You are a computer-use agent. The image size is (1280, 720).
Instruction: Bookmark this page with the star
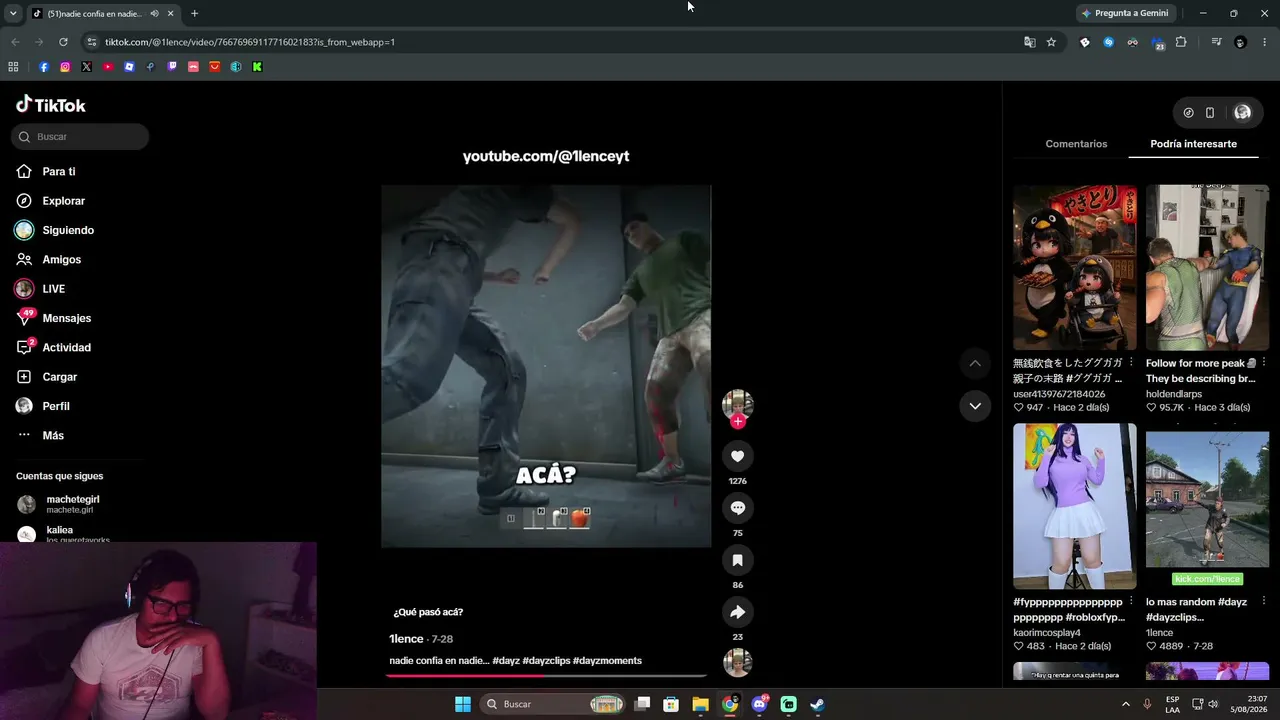click(x=1051, y=42)
